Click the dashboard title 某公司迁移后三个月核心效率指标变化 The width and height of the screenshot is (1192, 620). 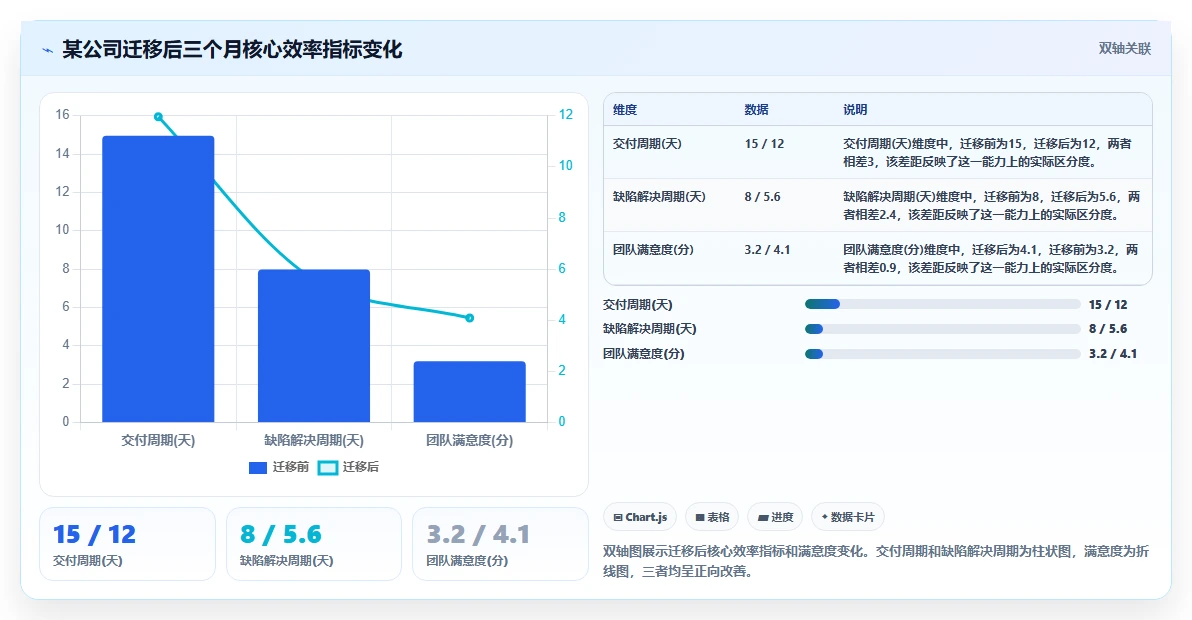pyautogui.click(x=232, y=50)
